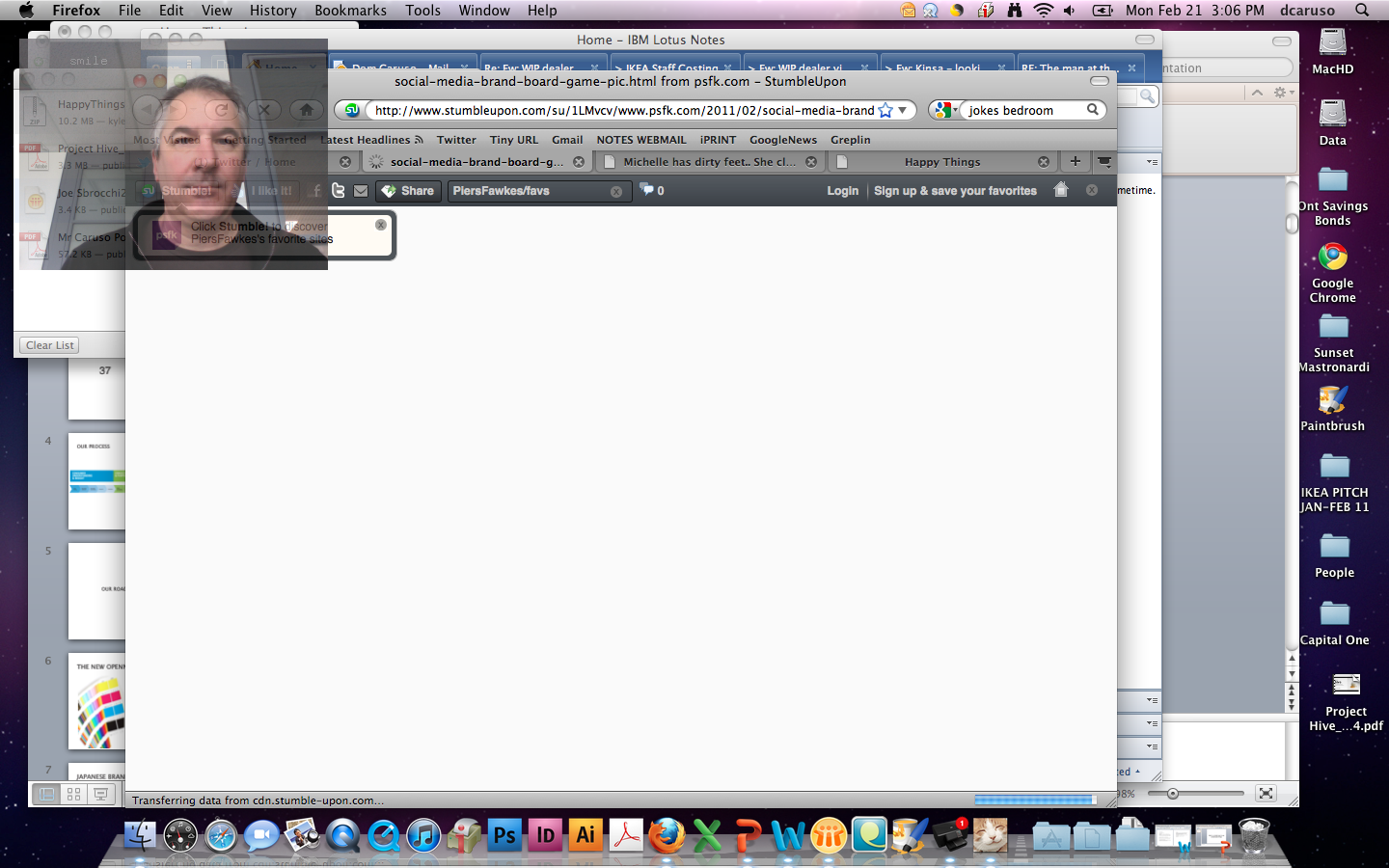The width and height of the screenshot is (1389, 868).
Task: Click the Twitter share icon in StumbleUpon bar
Action: 339,191
